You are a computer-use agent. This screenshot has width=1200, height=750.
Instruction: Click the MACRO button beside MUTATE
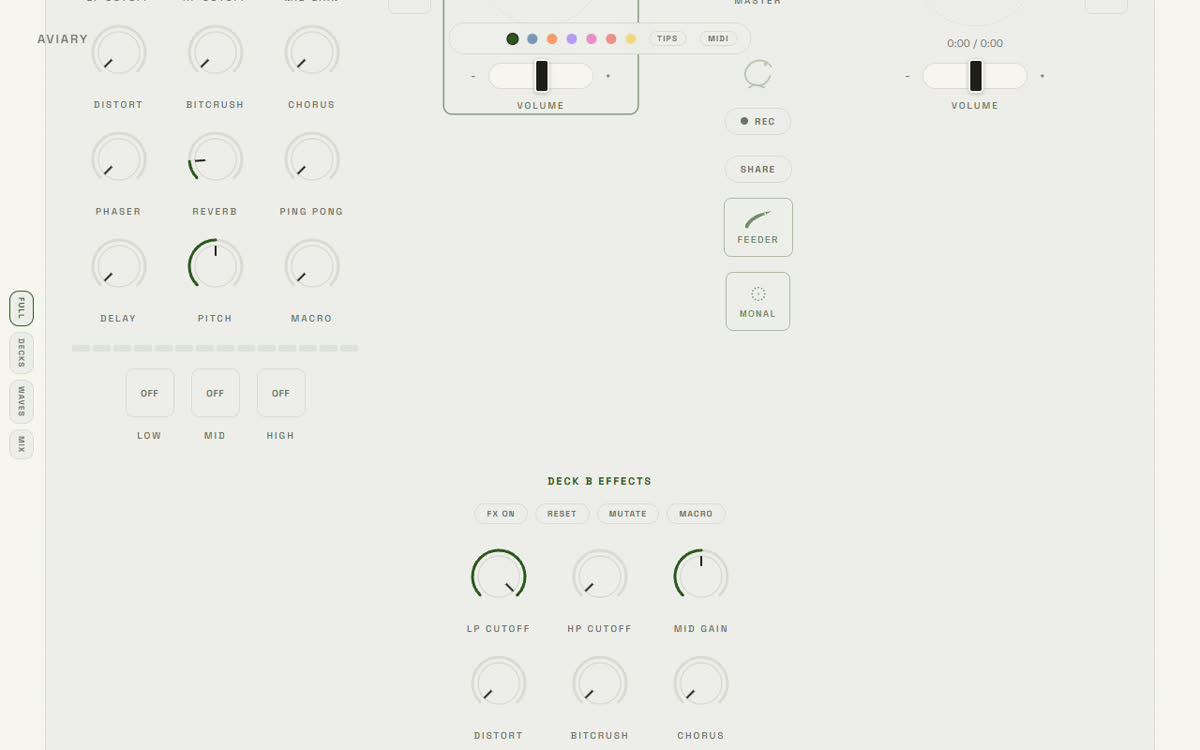coord(696,514)
